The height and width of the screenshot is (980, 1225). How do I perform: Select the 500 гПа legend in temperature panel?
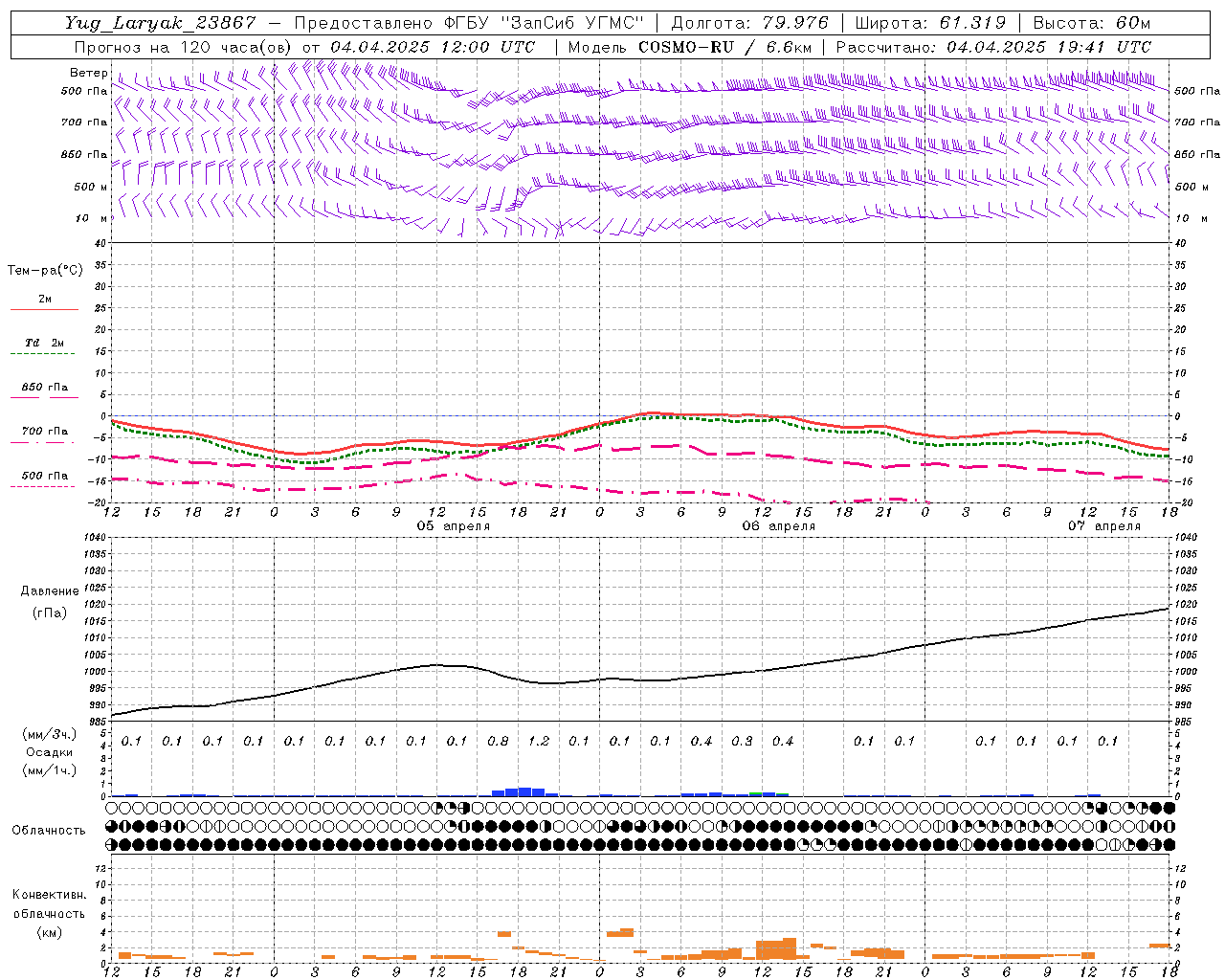pos(44,475)
